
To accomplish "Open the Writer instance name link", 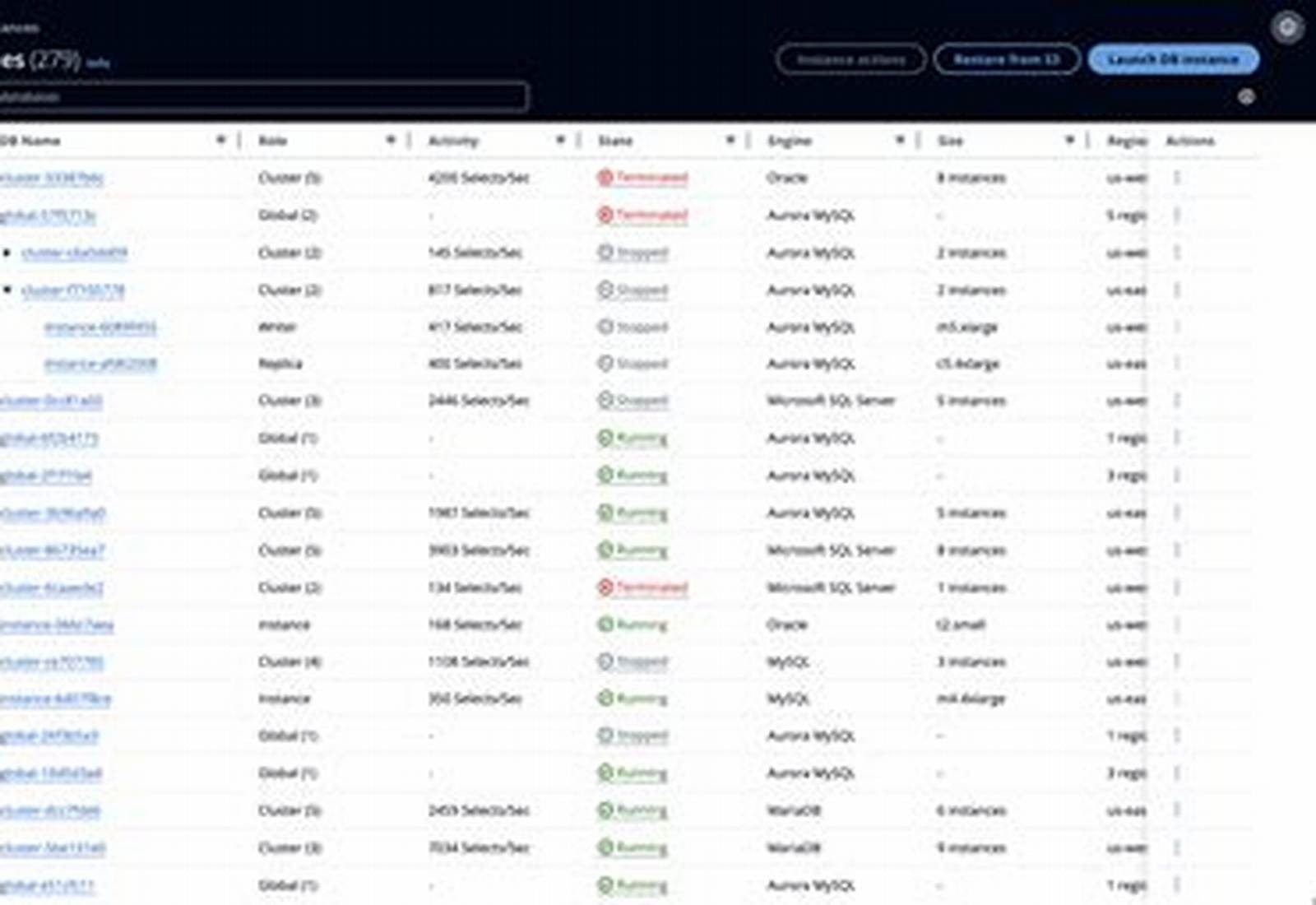I will [x=100, y=327].
